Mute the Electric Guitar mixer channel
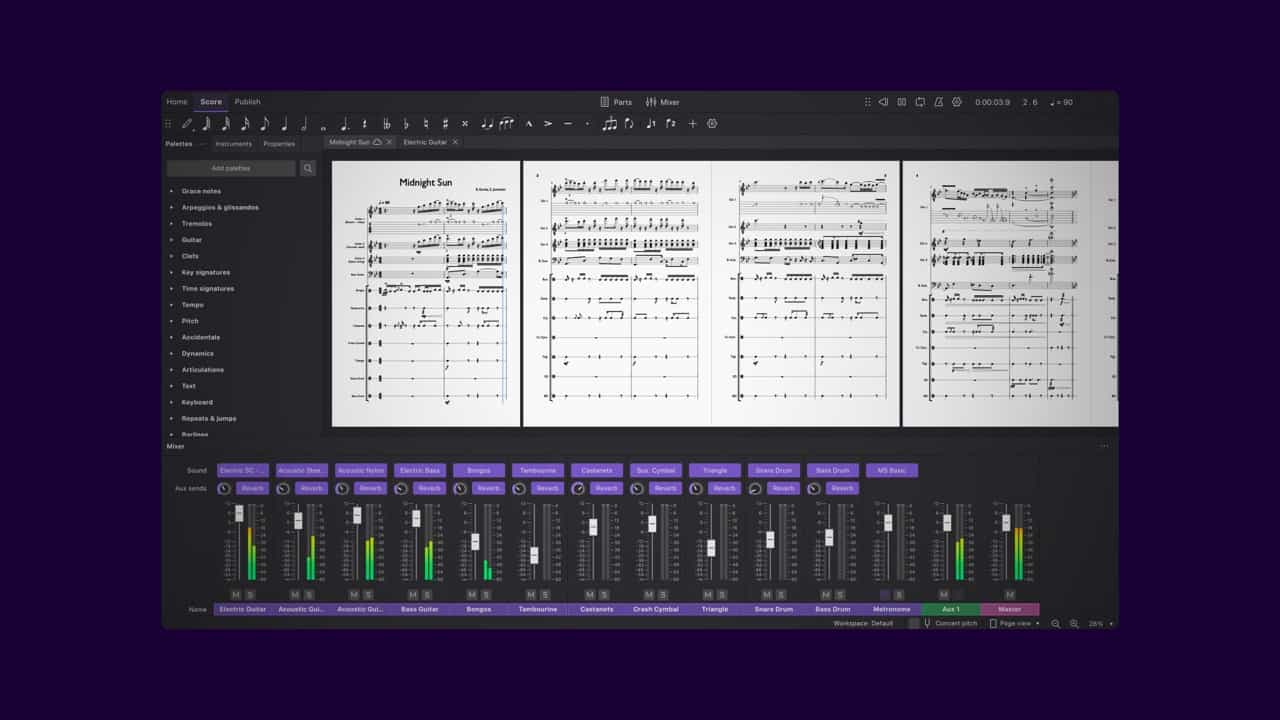This screenshot has width=1280, height=720. coord(235,595)
